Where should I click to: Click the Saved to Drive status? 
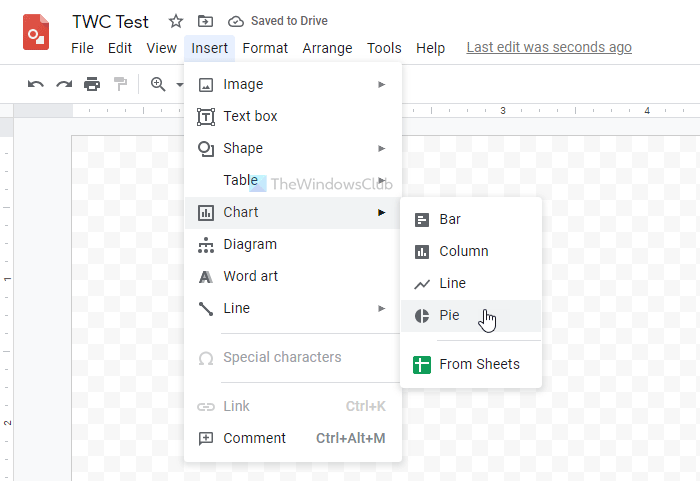tap(278, 21)
